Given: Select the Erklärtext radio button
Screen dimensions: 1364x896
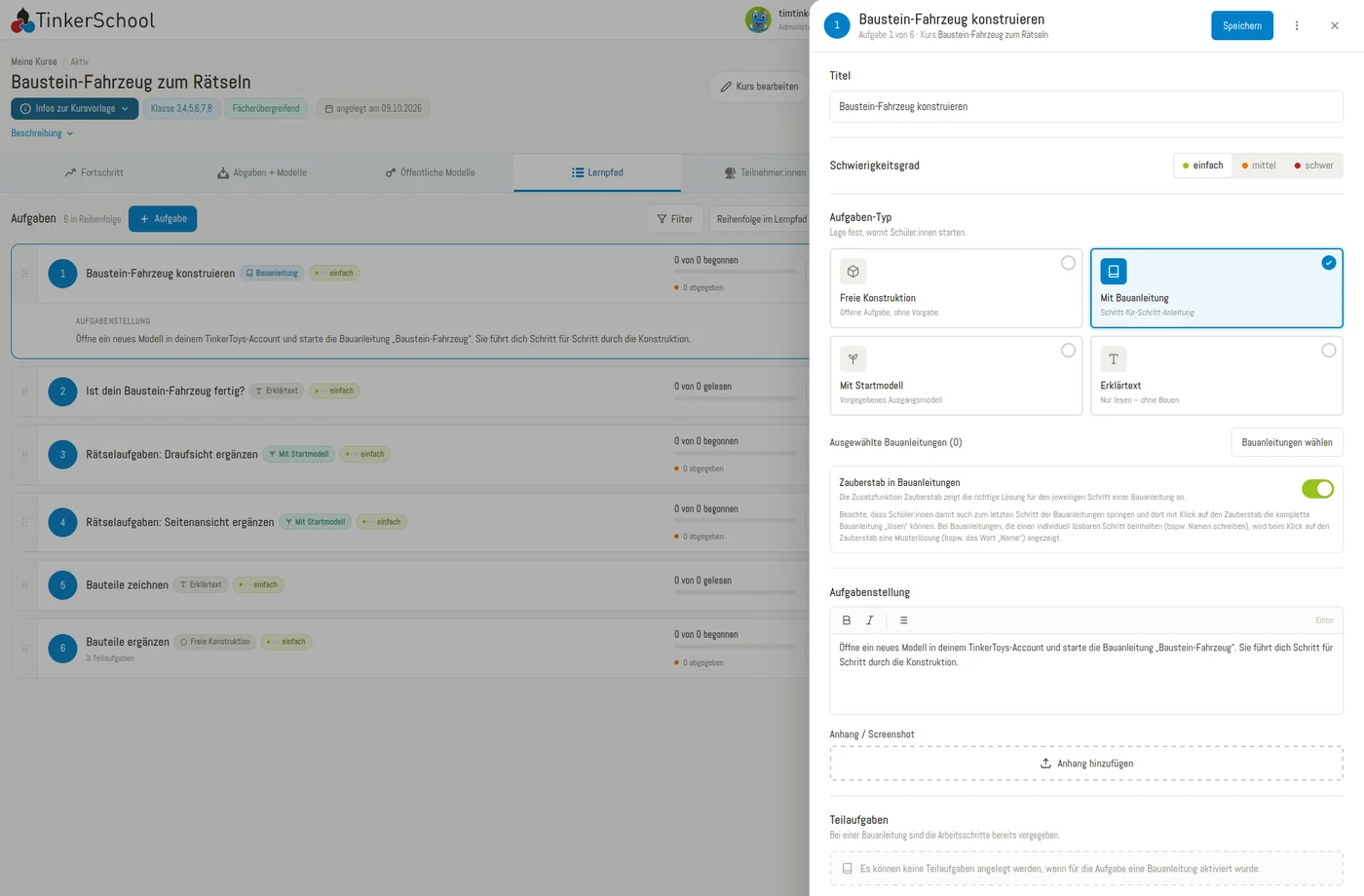Looking at the screenshot, I should coord(1329,351).
